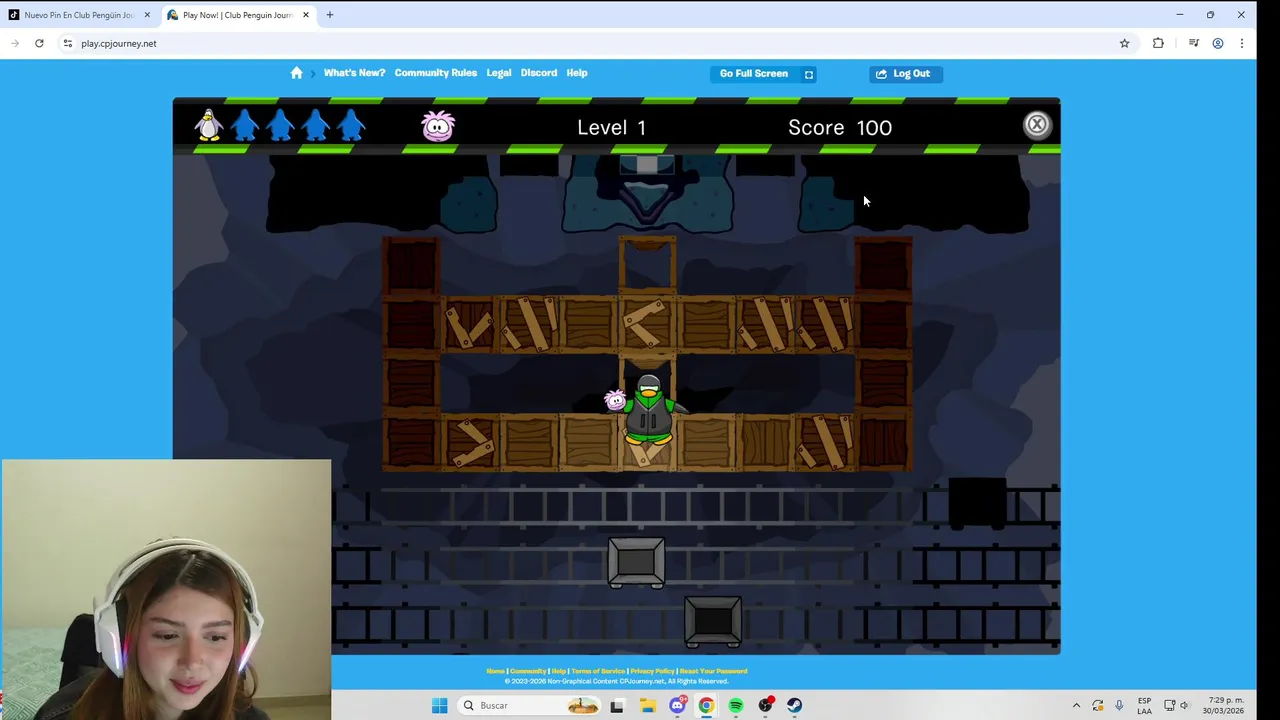The image size is (1280, 720).
Task: Click the small pink puffle beside the penguin
Action: [615, 400]
